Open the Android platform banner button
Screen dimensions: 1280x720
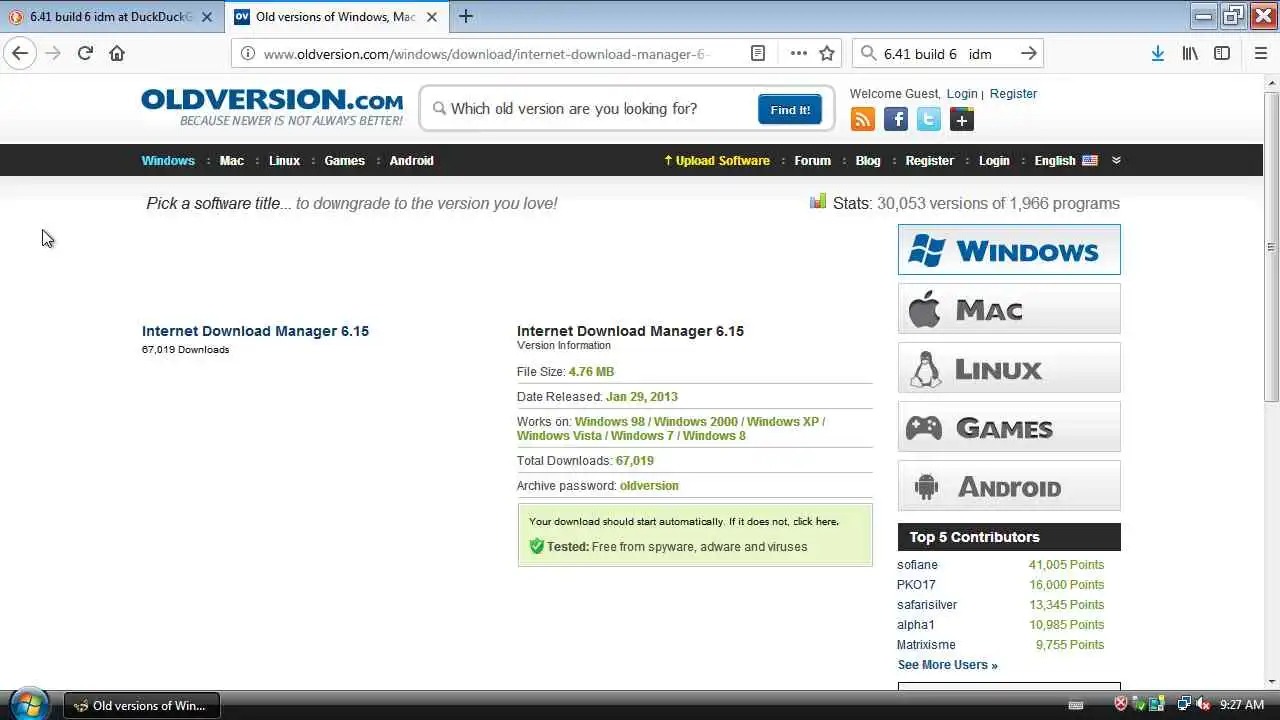click(1009, 486)
